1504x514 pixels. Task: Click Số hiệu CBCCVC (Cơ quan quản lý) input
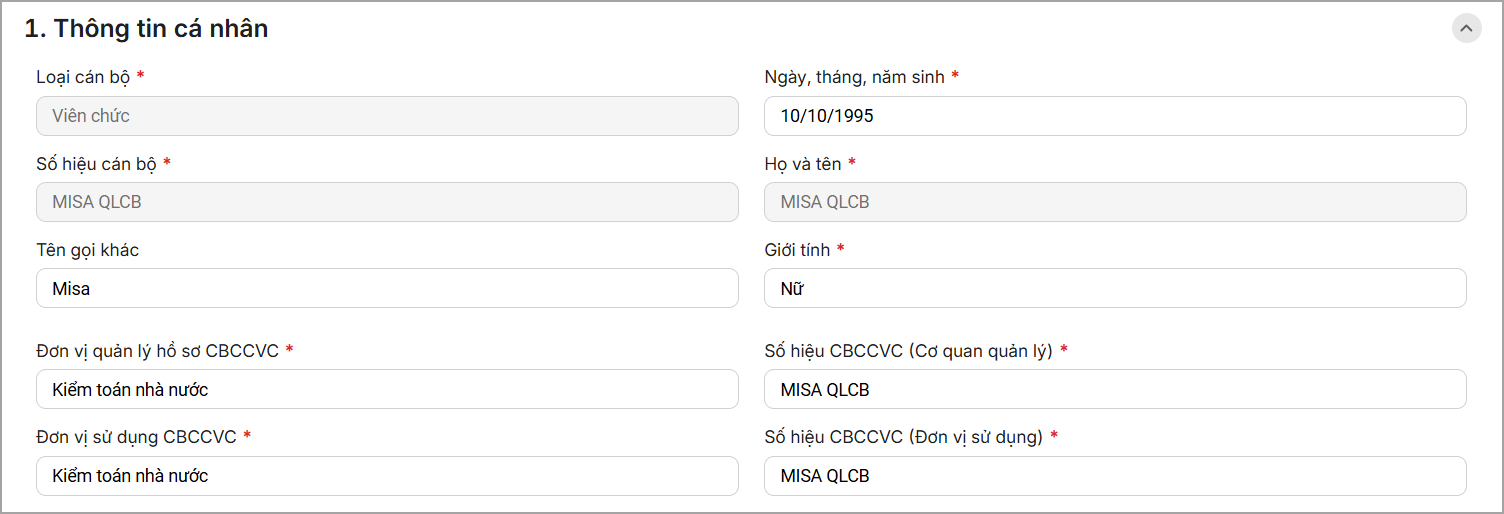[1115, 390]
